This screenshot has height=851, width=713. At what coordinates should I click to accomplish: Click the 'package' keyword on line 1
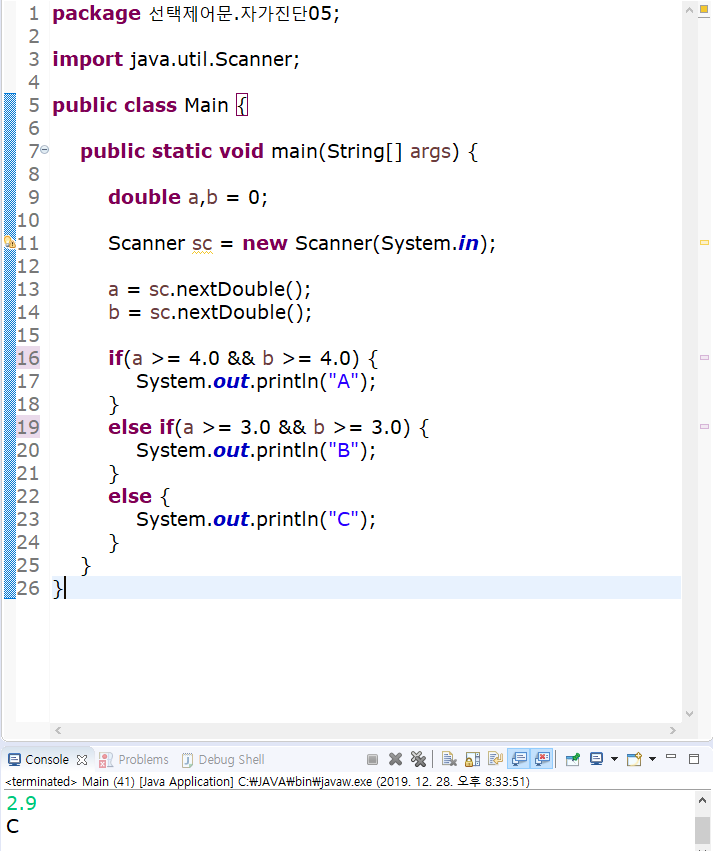(x=96, y=14)
